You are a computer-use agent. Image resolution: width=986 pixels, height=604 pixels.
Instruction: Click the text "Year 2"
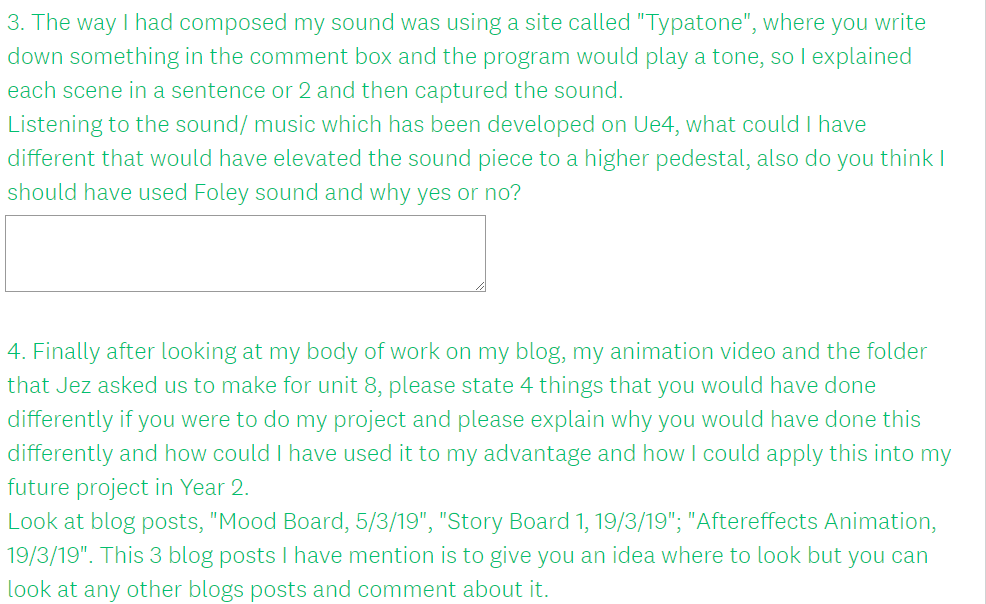pyautogui.click(x=212, y=488)
